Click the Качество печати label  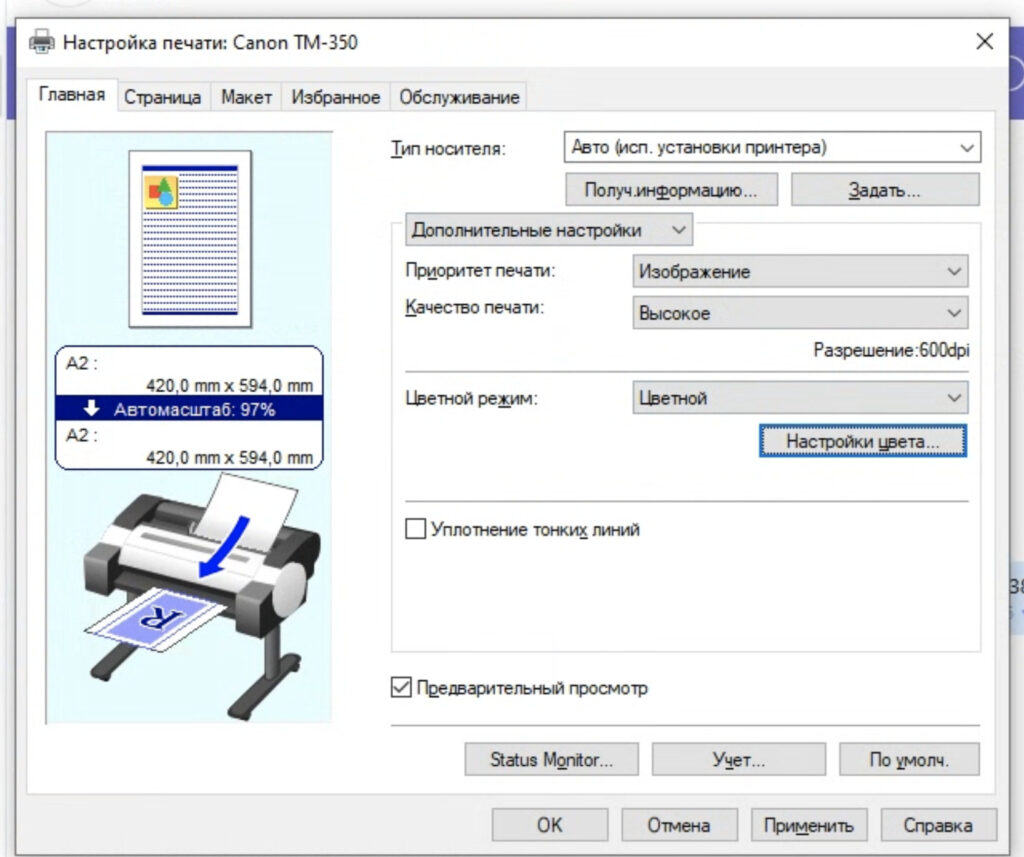475,307
